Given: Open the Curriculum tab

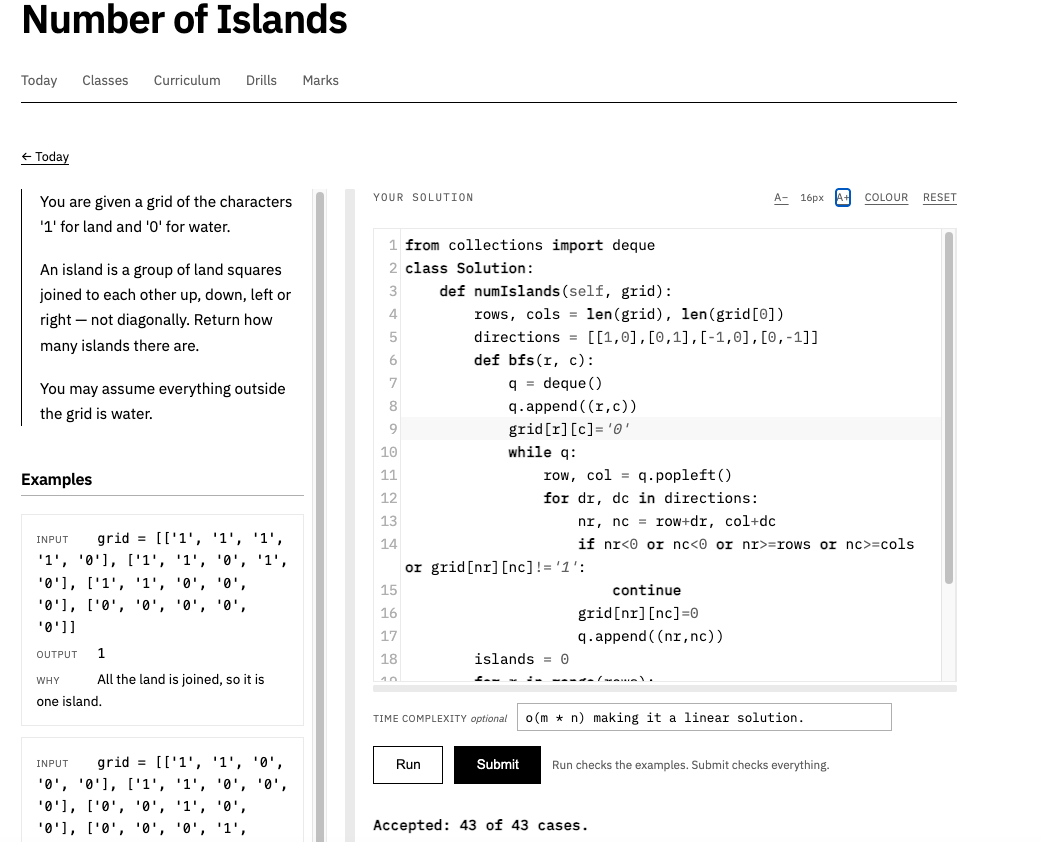Looking at the screenshot, I should coord(187,80).
